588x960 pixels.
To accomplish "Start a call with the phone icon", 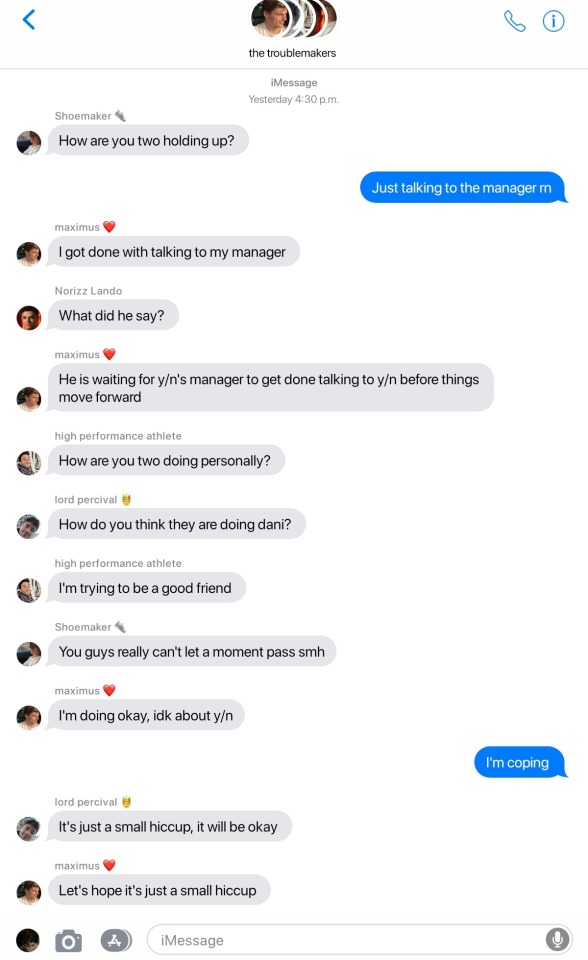I will tap(514, 21).
